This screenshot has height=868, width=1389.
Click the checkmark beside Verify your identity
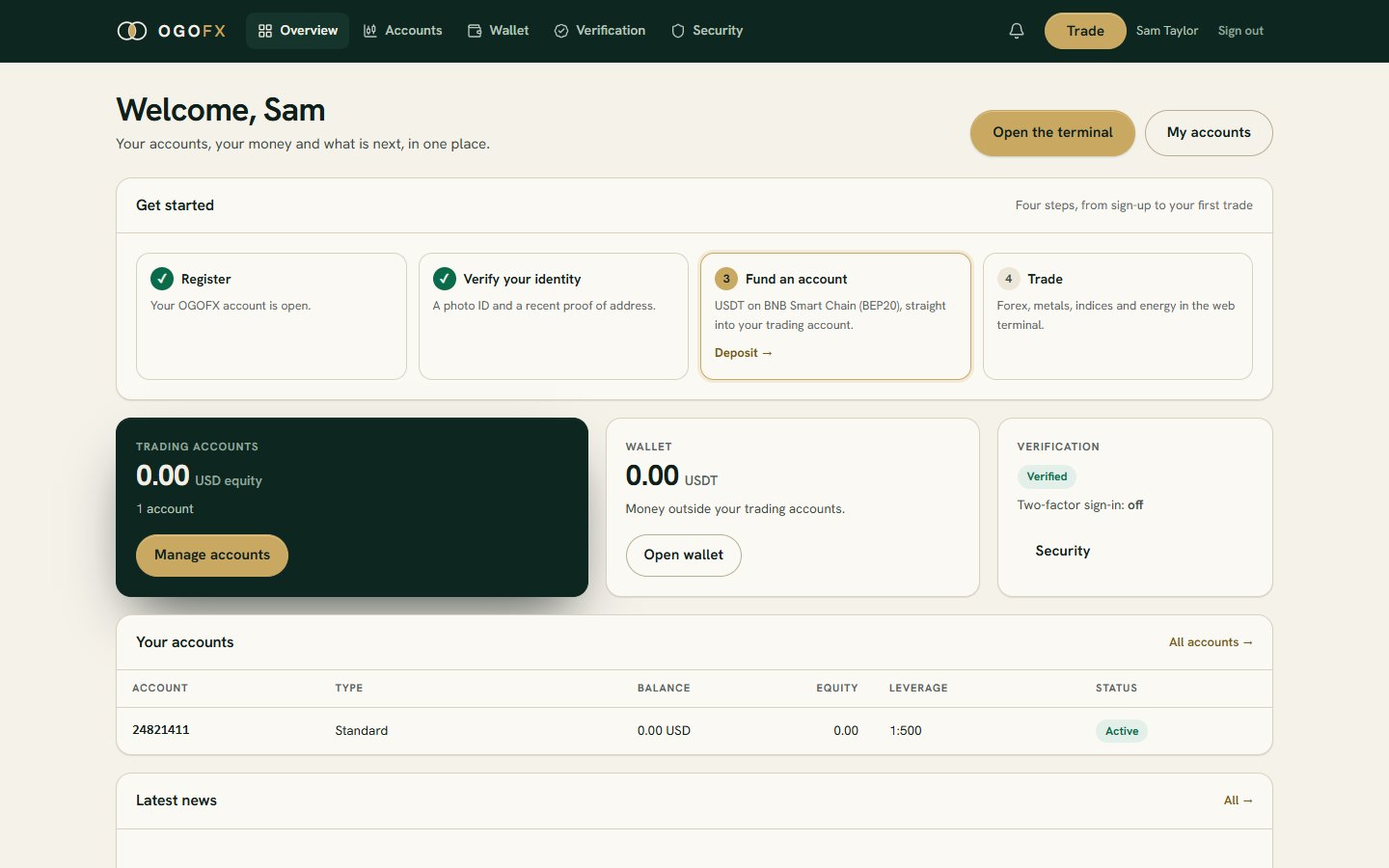coord(445,279)
